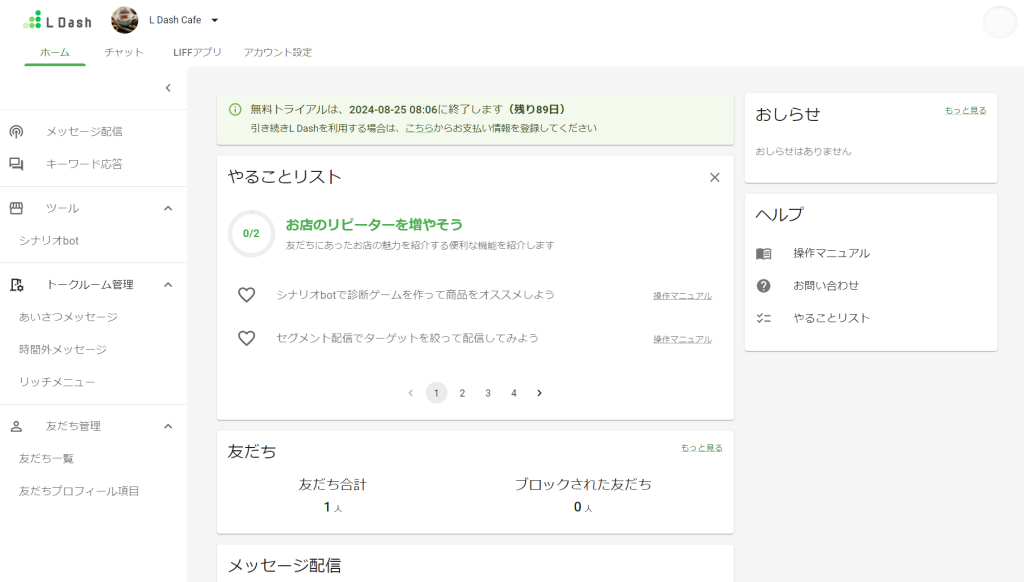This screenshot has height=582, width=1024.
Task: Collapse the 友だち管理 section
Action: 168,425
